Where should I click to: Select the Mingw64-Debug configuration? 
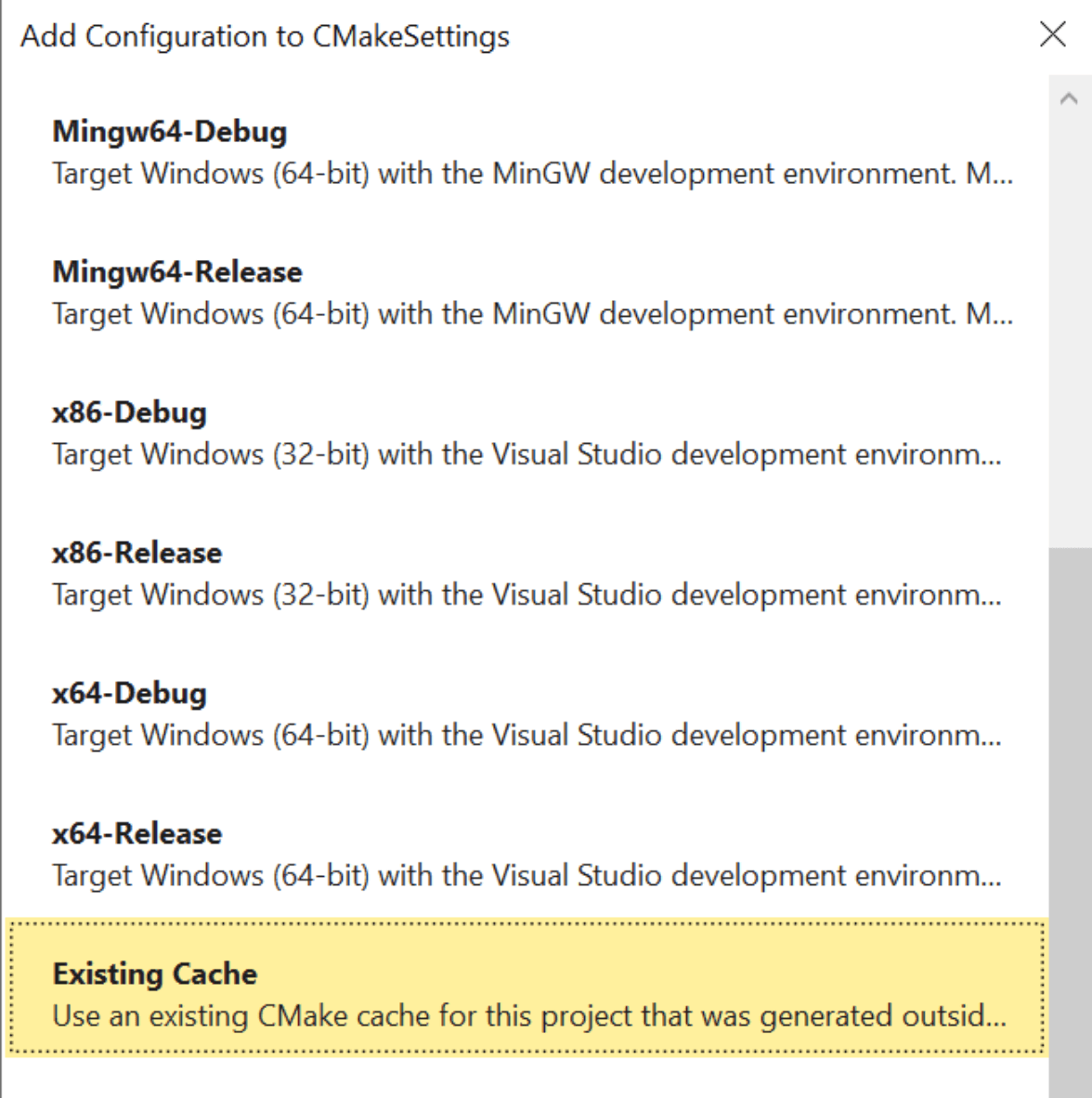coord(169,132)
